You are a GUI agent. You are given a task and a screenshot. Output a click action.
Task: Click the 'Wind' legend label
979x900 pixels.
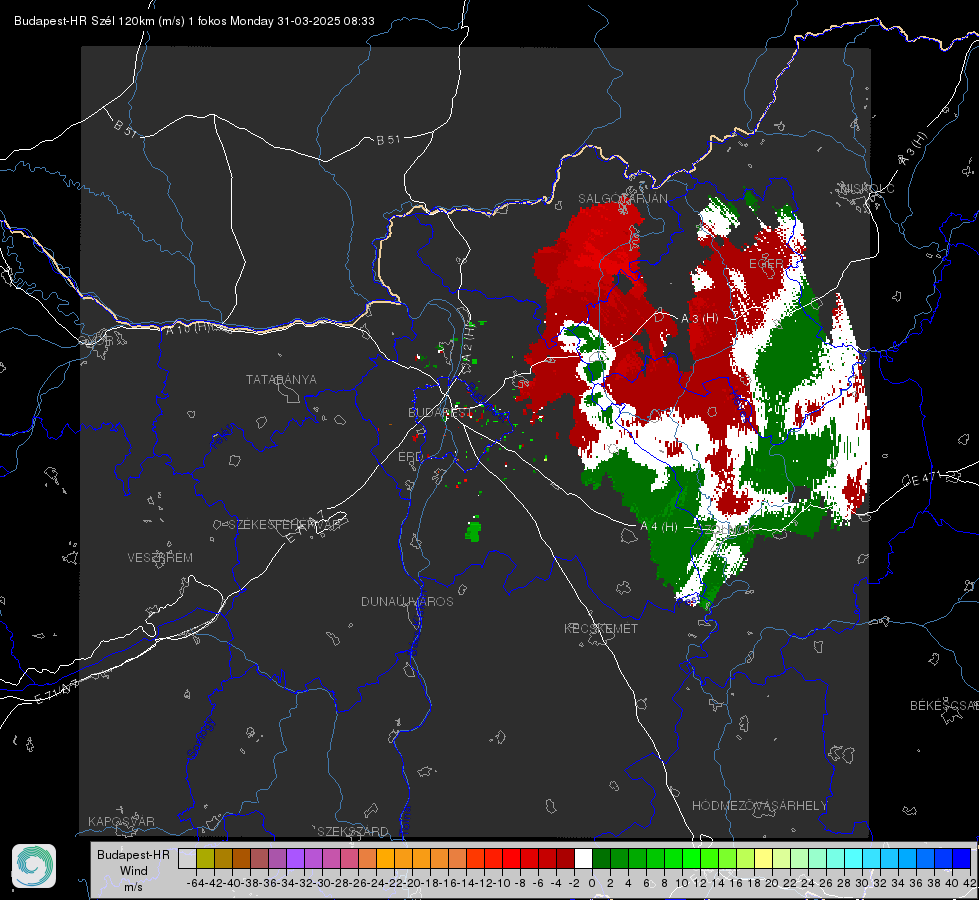[134, 871]
